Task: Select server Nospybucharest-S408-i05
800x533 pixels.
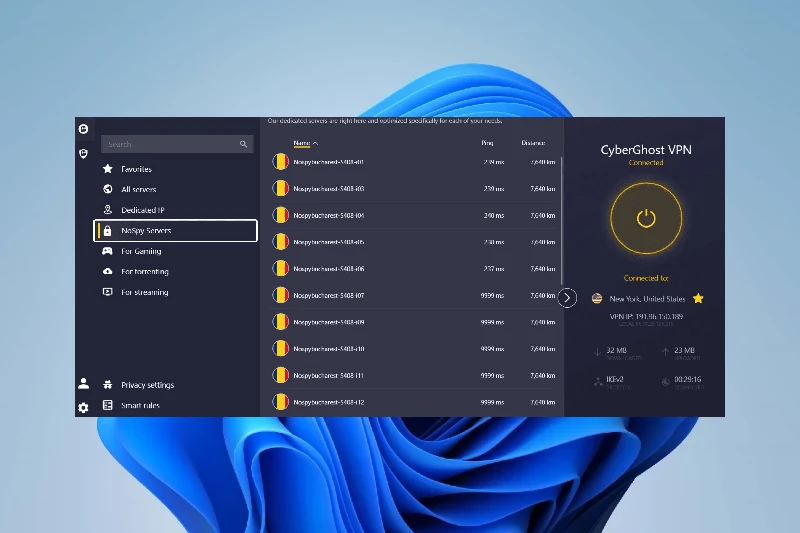Action: pos(413,242)
